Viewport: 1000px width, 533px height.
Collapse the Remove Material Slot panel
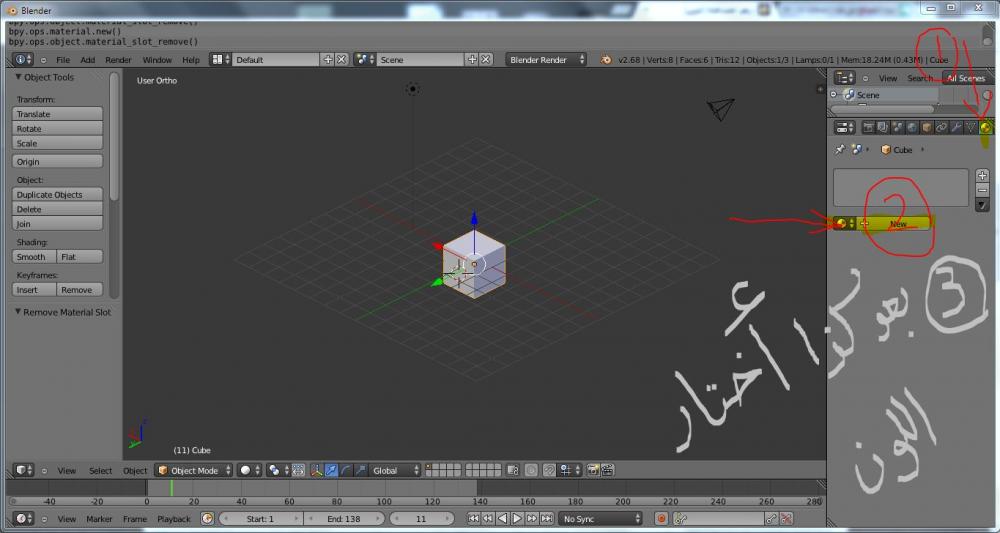(x=18, y=312)
